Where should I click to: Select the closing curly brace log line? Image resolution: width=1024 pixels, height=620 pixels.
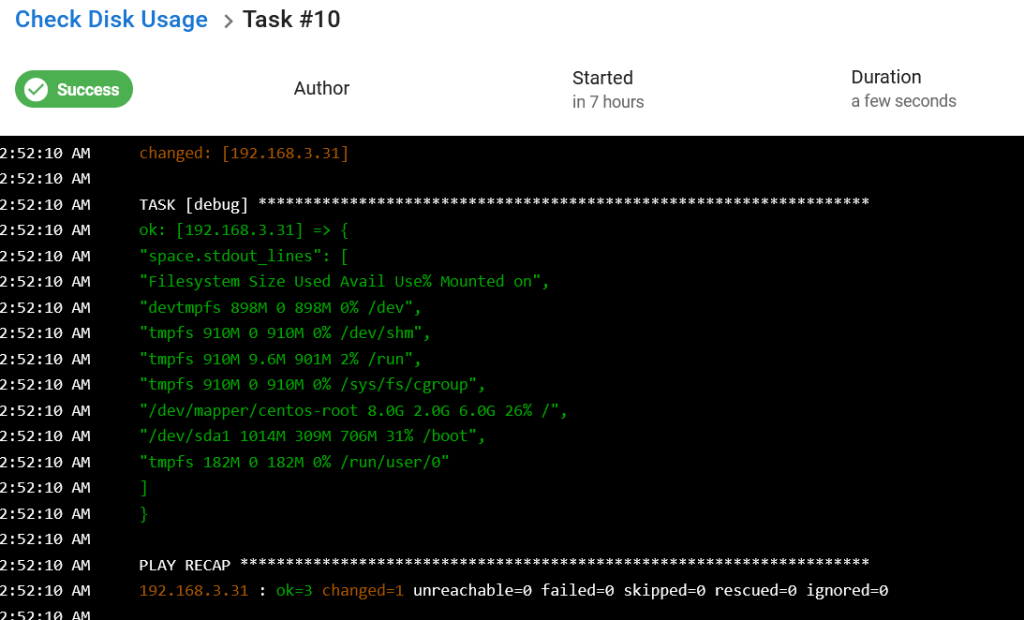click(x=144, y=514)
